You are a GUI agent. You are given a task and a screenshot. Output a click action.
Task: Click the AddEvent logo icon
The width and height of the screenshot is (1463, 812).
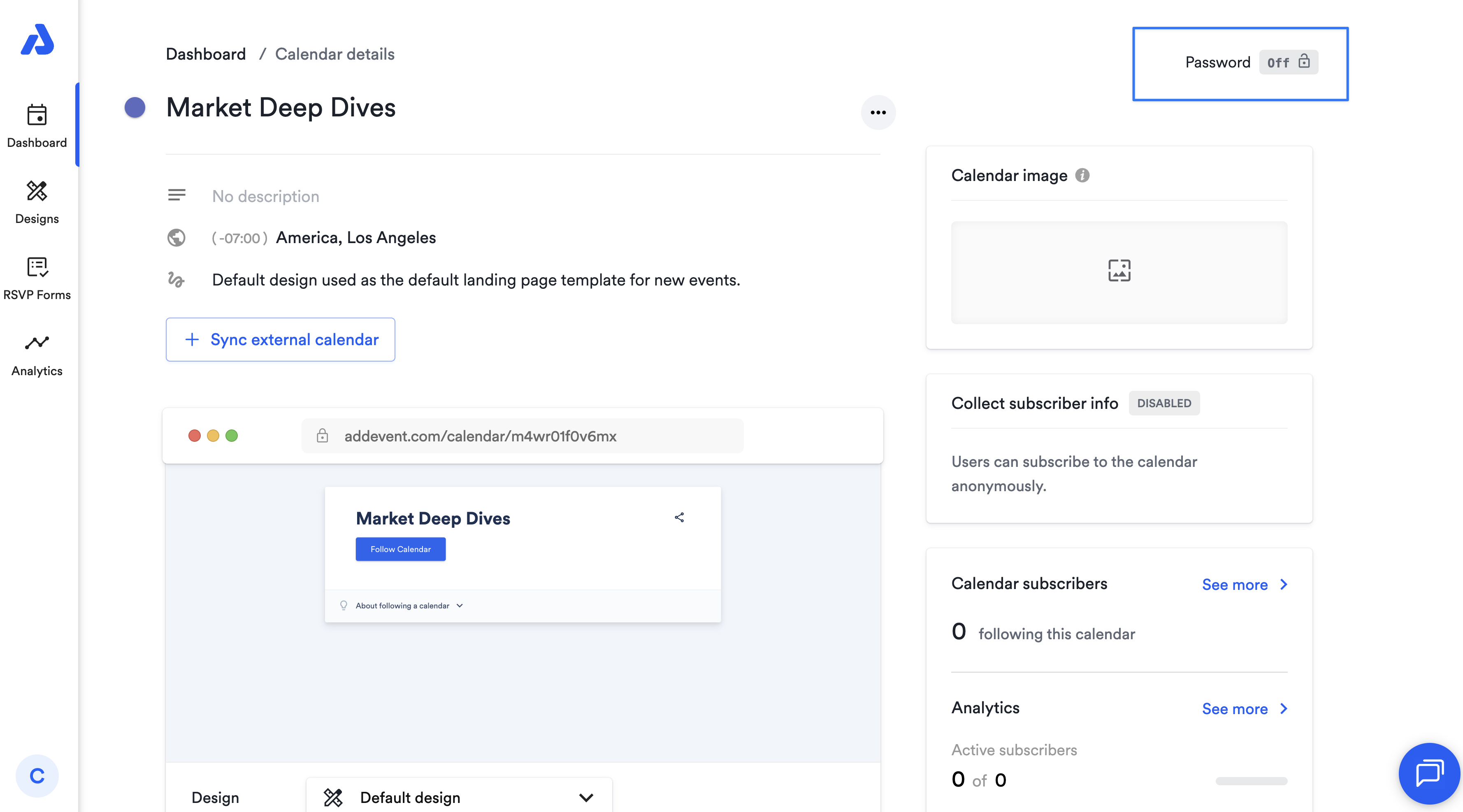point(37,40)
